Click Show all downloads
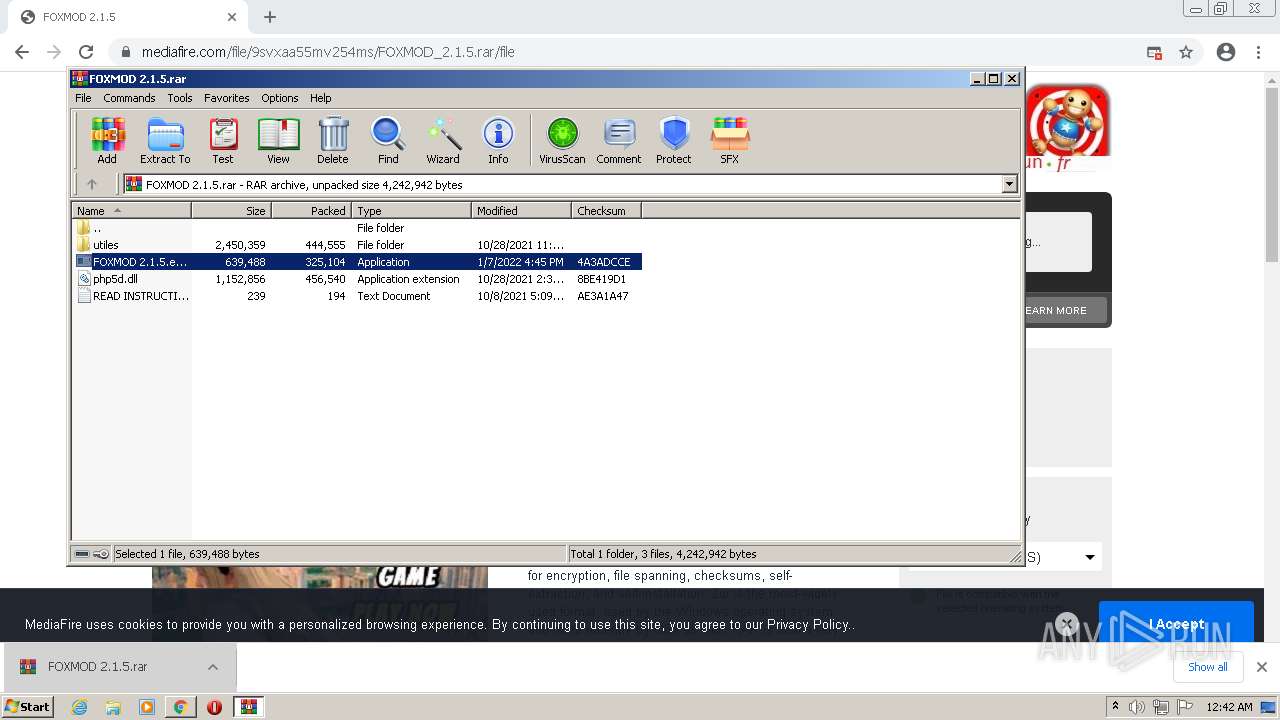Image resolution: width=1280 pixels, height=720 pixels. tap(1207, 667)
